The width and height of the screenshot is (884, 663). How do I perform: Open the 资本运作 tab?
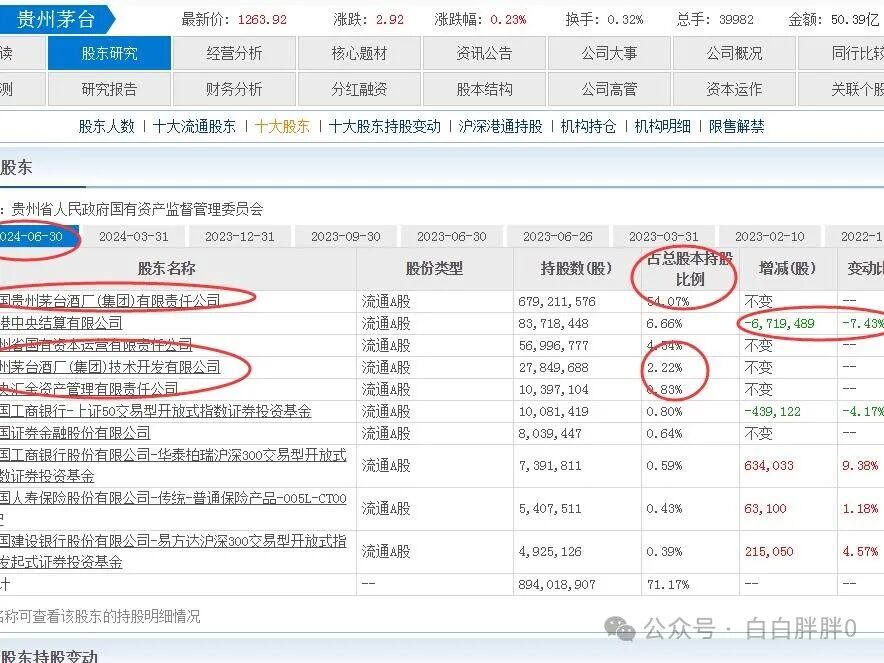tap(735, 89)
